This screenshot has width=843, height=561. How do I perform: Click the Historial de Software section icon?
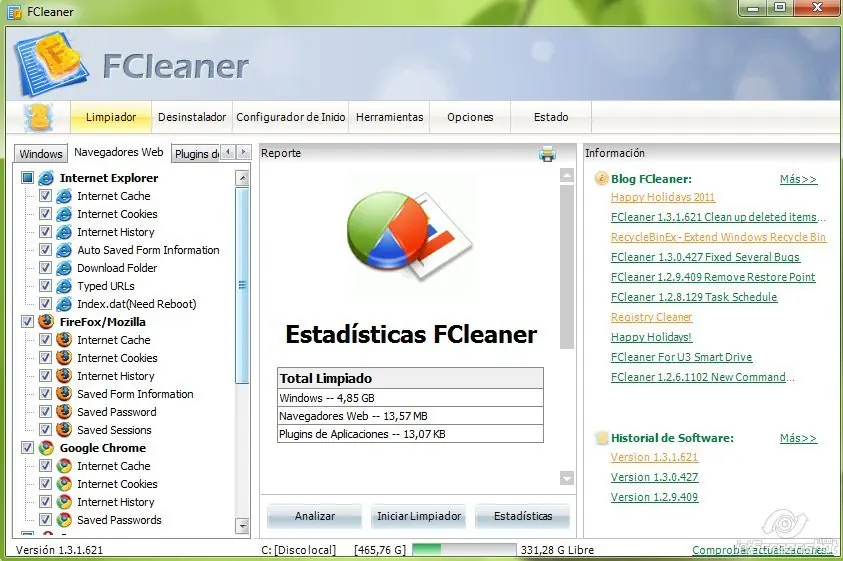(x=602, y=438)
